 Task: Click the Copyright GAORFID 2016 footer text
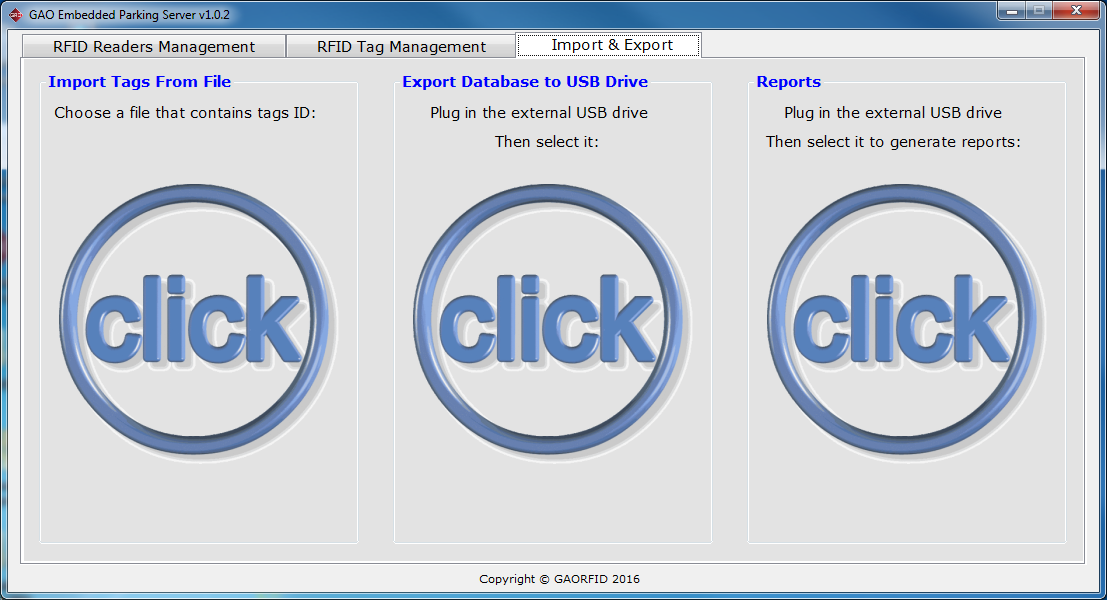pyautogui.click(x=559, y=579)
